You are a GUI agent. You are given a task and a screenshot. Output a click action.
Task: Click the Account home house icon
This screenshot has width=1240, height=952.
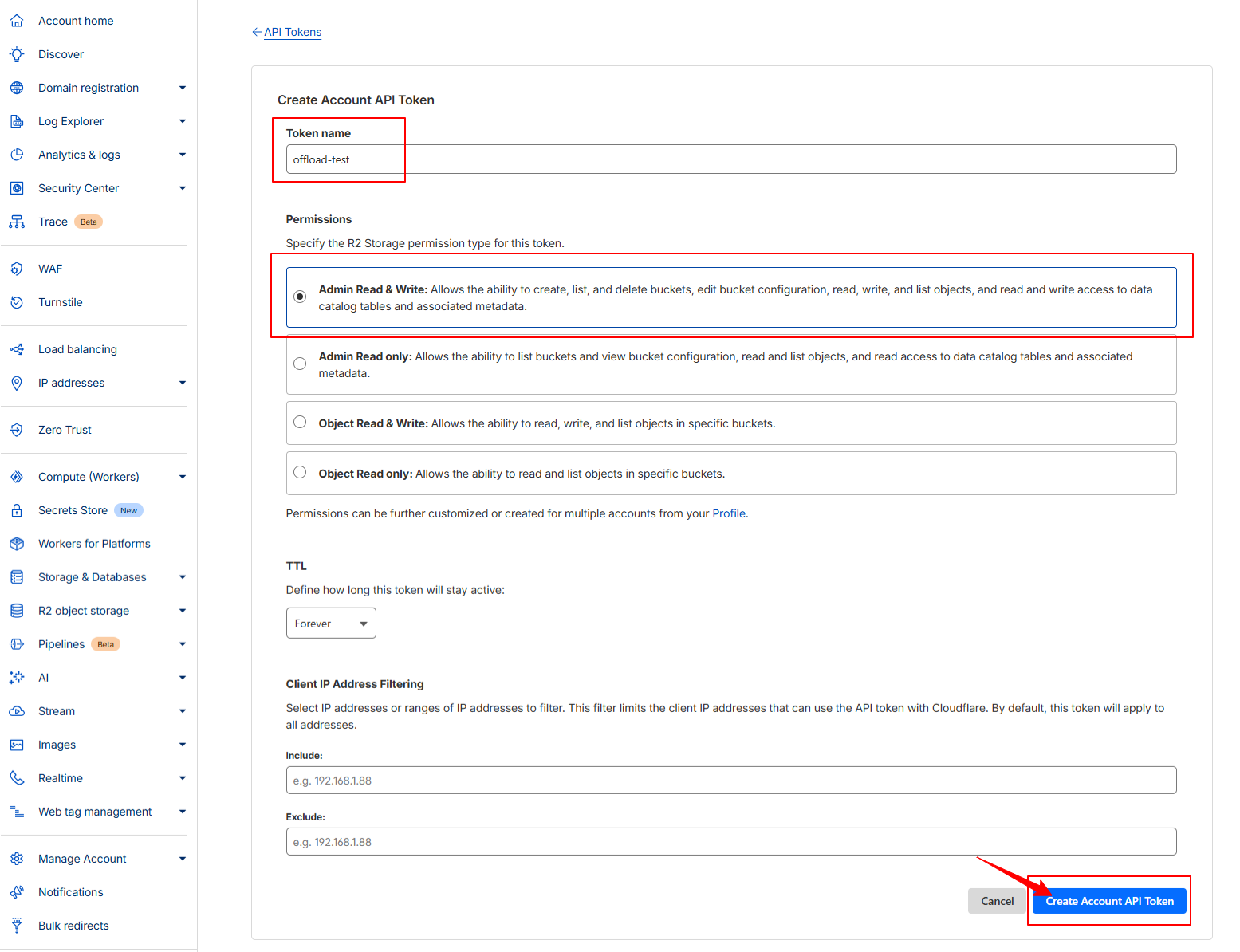click(x=17, y=21)
